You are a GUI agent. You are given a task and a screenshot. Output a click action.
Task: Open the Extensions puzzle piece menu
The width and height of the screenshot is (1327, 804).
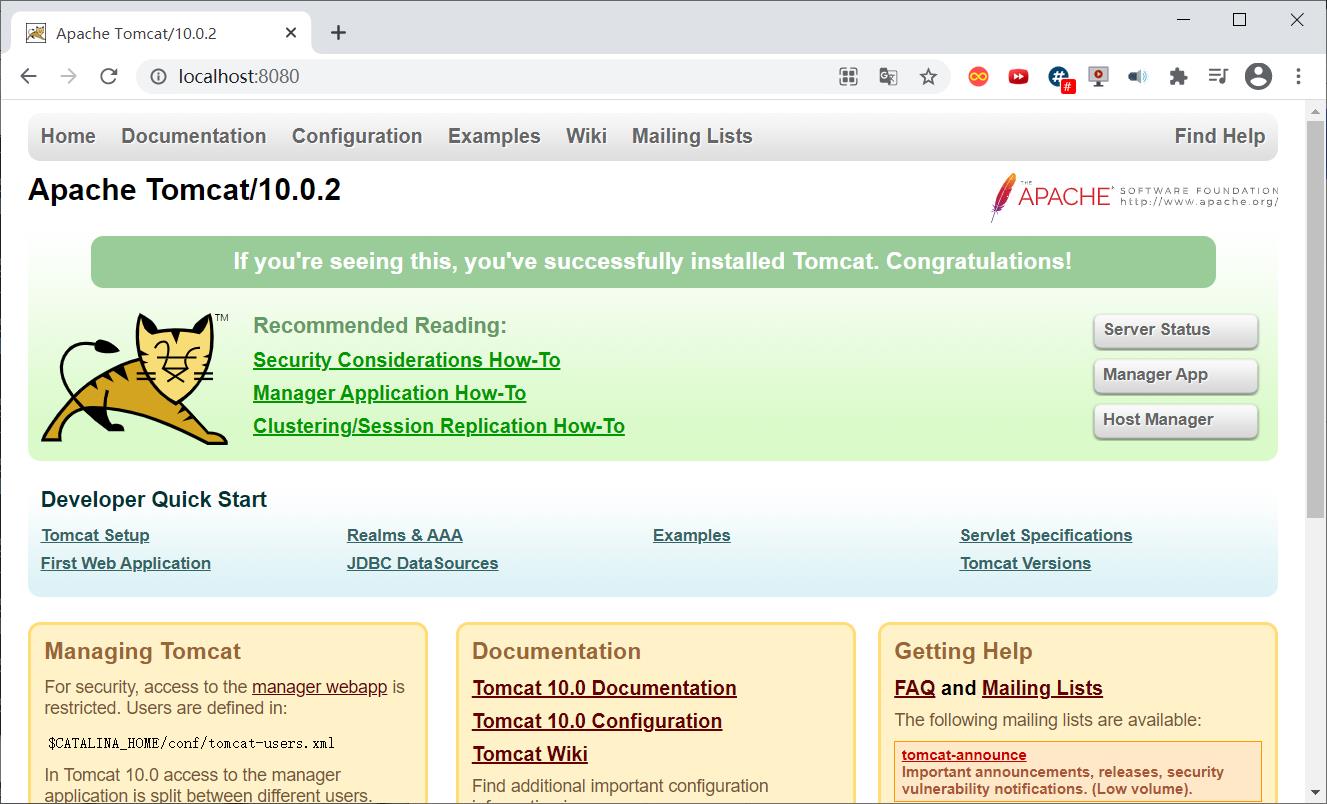(1178, 76)
